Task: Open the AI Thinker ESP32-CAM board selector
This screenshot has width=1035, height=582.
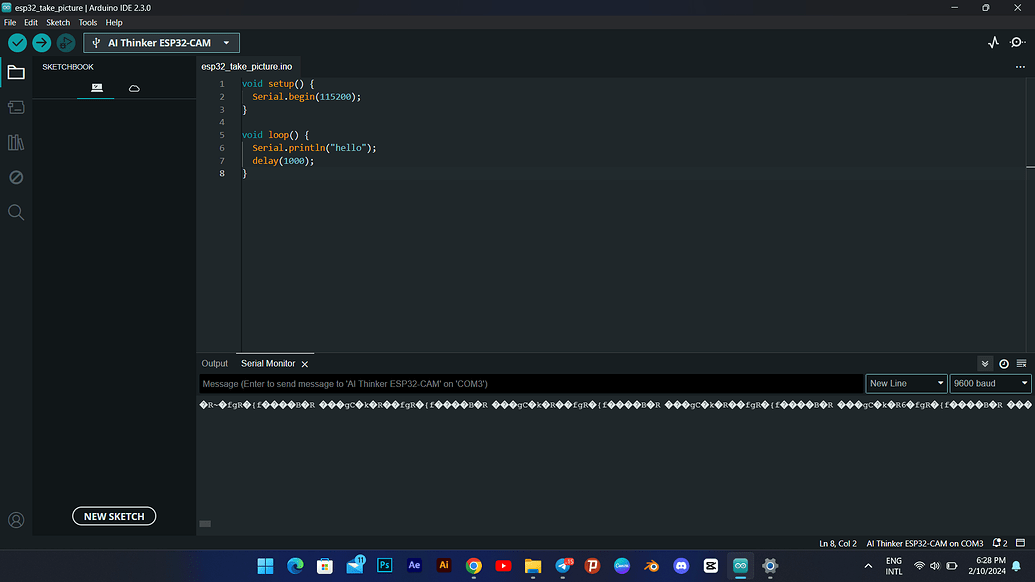Action: pyautogui.click(x=160, y=42)
